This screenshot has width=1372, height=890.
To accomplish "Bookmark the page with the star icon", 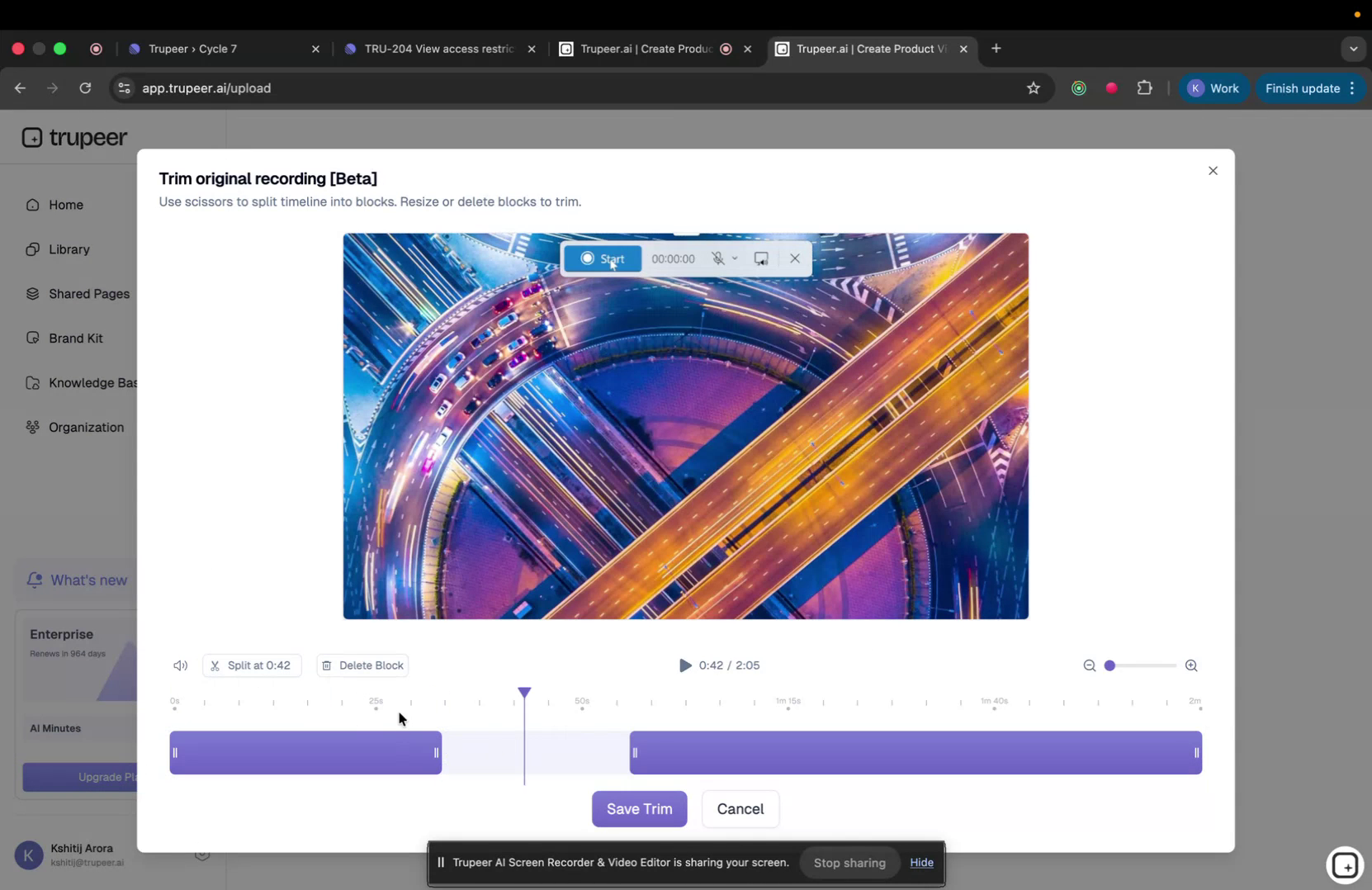I will pos(1034,88).
